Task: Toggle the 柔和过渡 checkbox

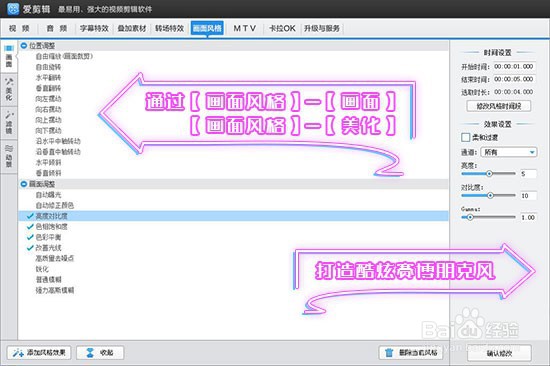Action: tap(465, 137)
